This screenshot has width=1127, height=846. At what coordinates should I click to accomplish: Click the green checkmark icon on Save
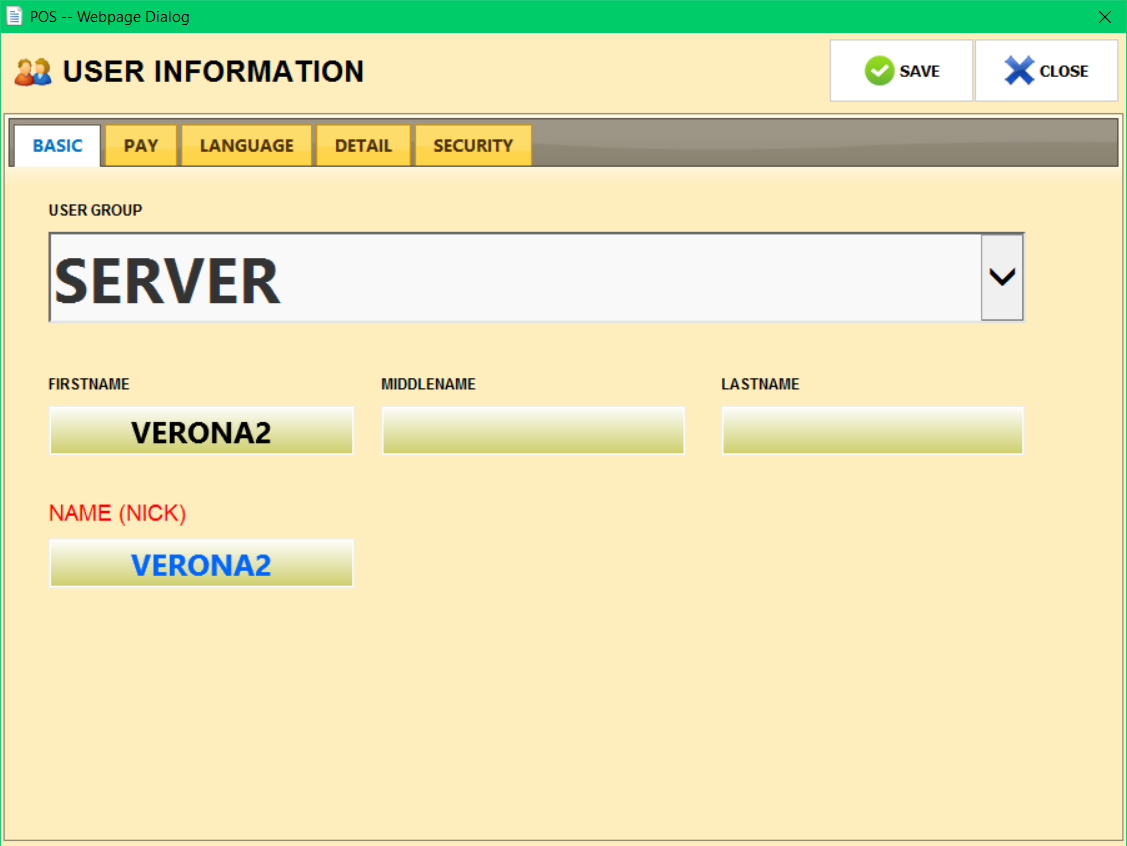point(879,71)
